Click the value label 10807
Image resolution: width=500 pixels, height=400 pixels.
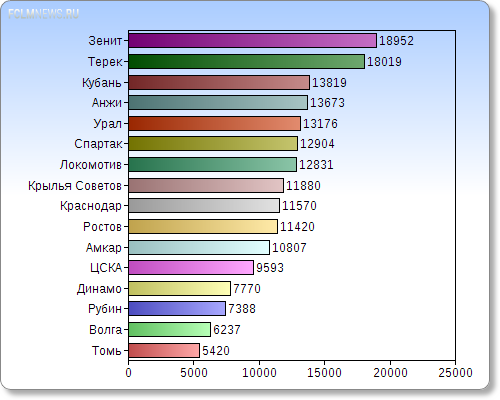[289, 248]
